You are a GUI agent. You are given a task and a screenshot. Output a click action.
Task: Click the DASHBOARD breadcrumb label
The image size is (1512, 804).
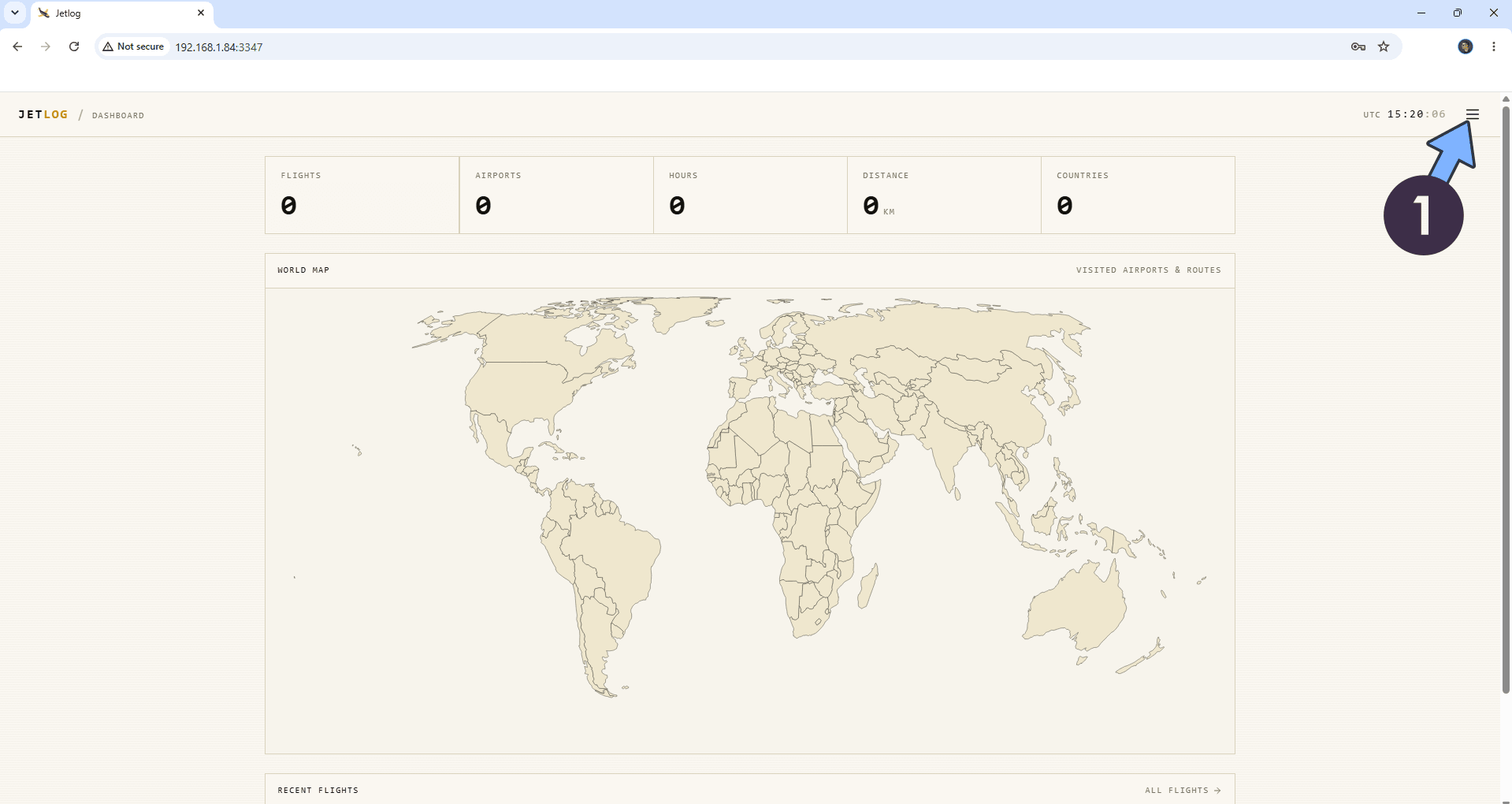click(x=118, y=115)
